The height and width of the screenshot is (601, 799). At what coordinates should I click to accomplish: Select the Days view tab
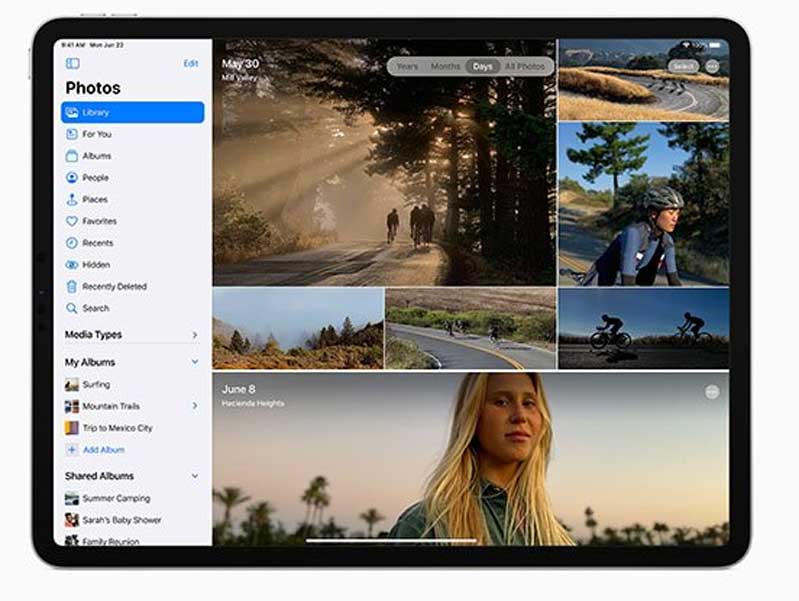pos(482,66)
